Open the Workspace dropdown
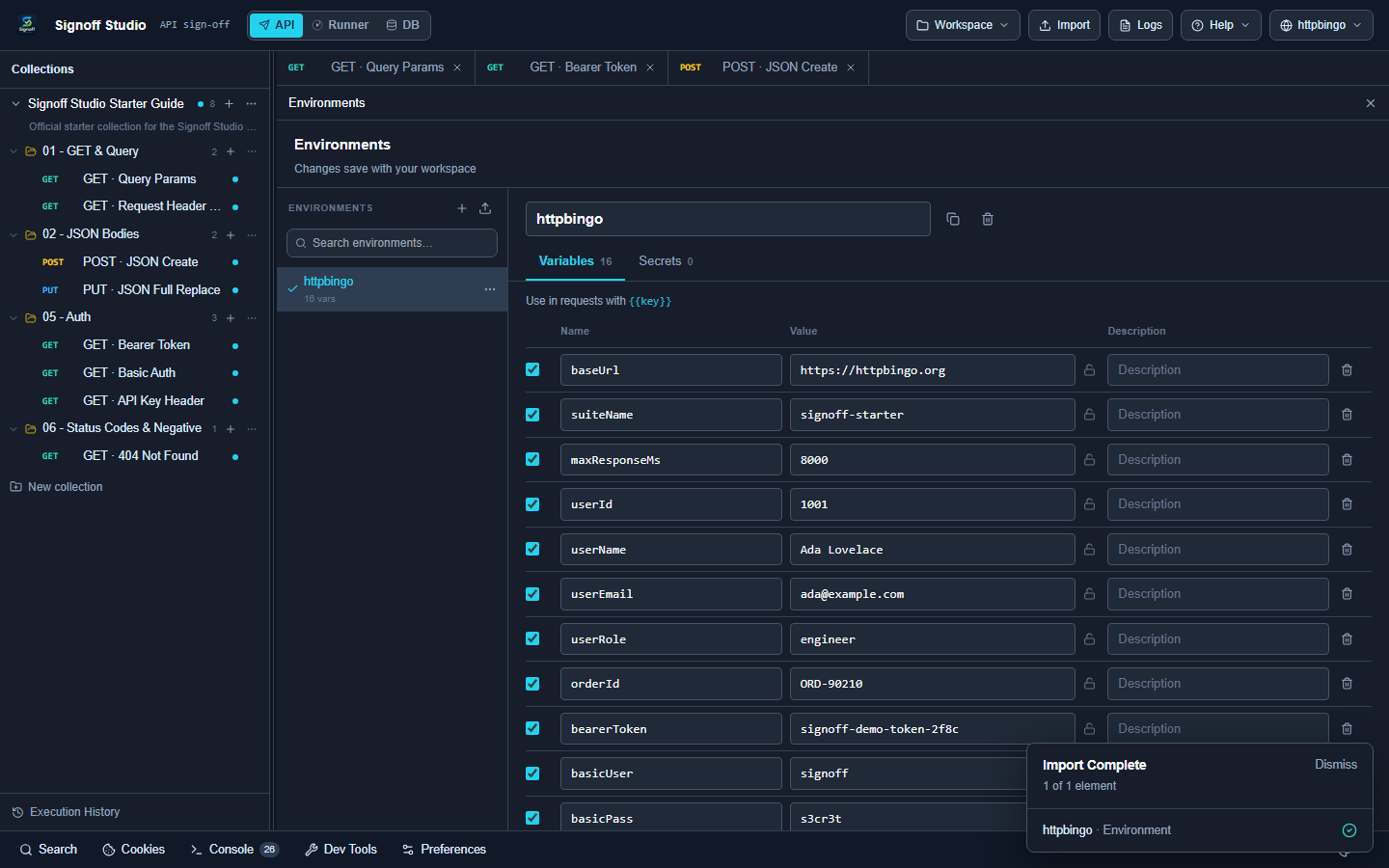The height and width of the screenshot is (868, 1389). 963,25
